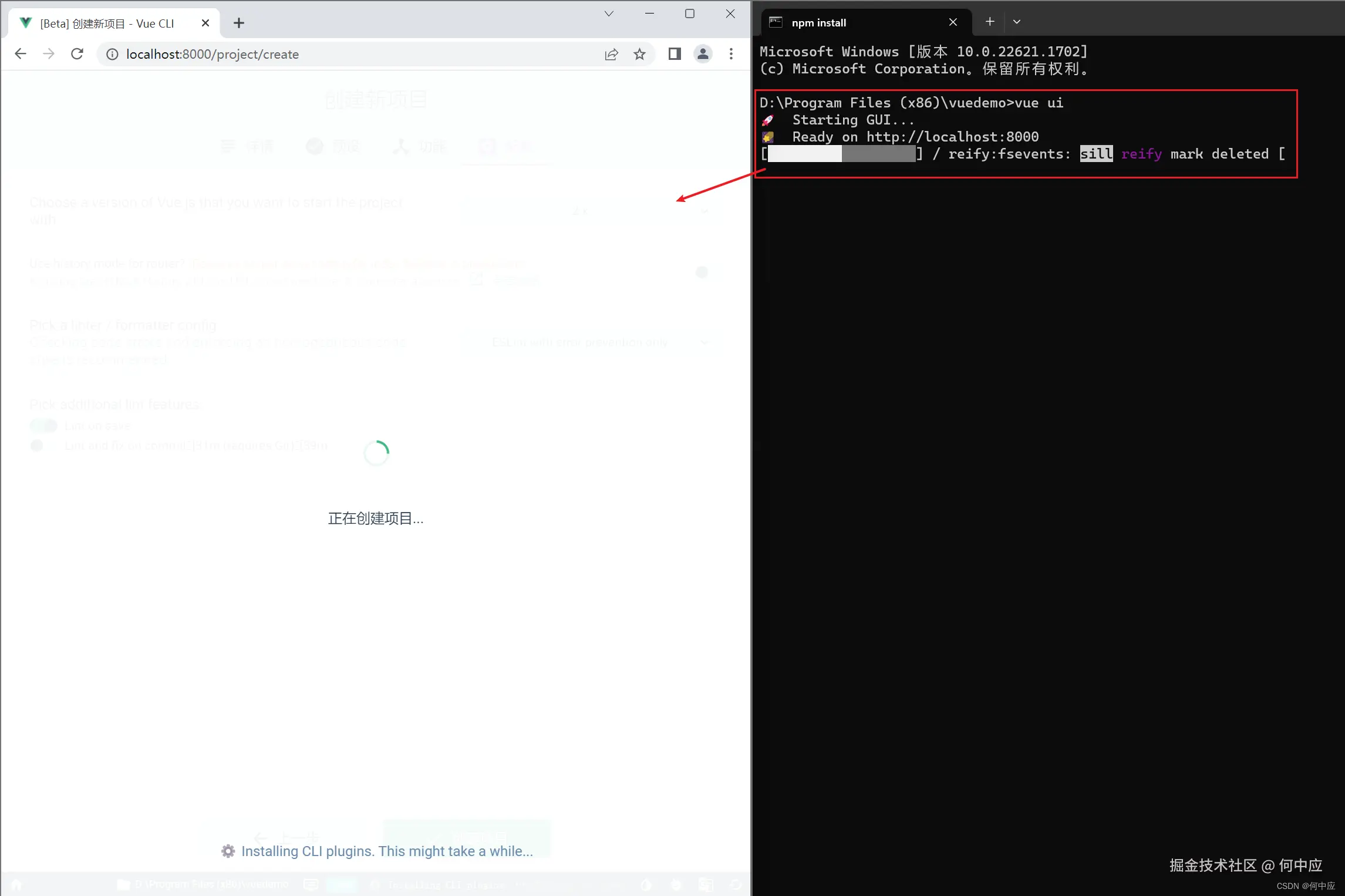Open the Chrome side panel
Viewport: 1345px width, 896px height.
(x=674, y=54)
